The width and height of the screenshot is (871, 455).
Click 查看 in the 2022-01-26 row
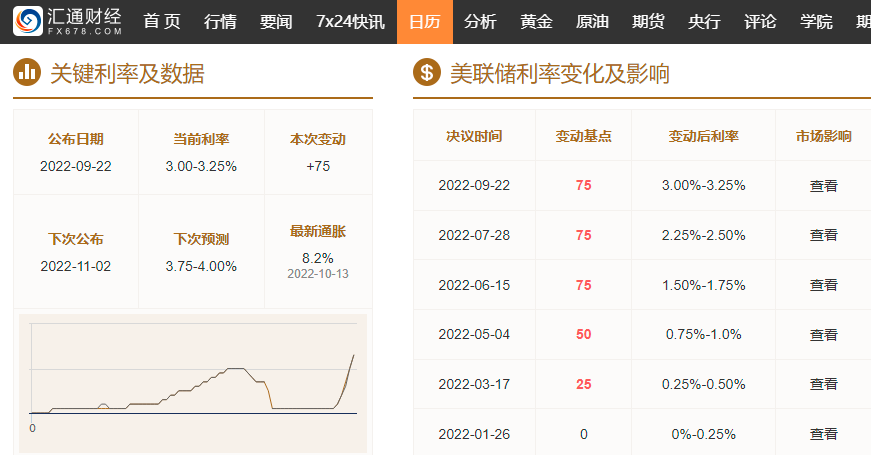(823, 434)
